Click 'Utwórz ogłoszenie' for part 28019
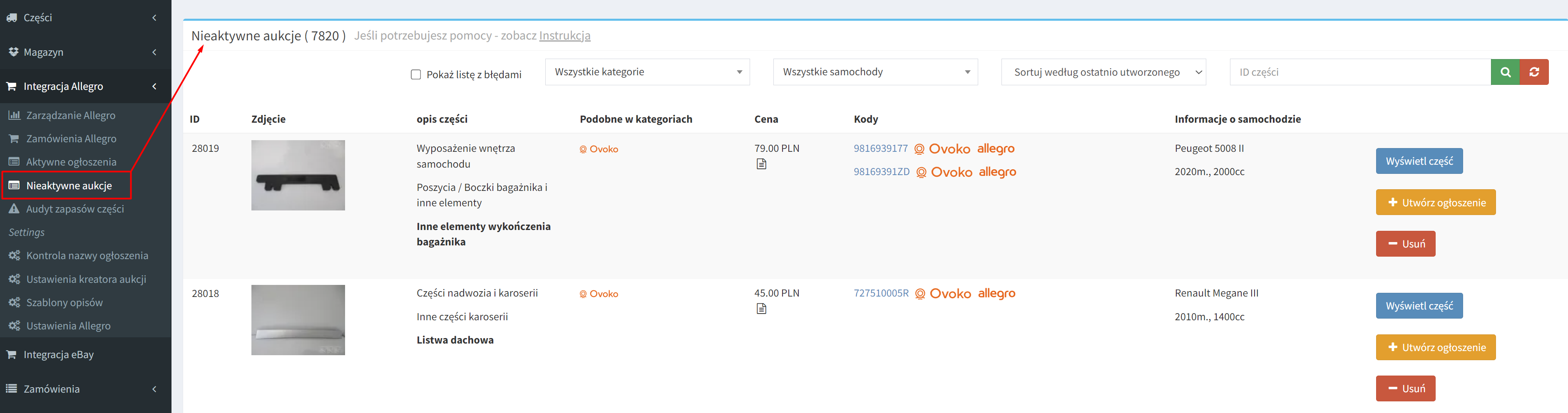Image resolution: width=1568 pixels, height=413 pixels. 1435,203
